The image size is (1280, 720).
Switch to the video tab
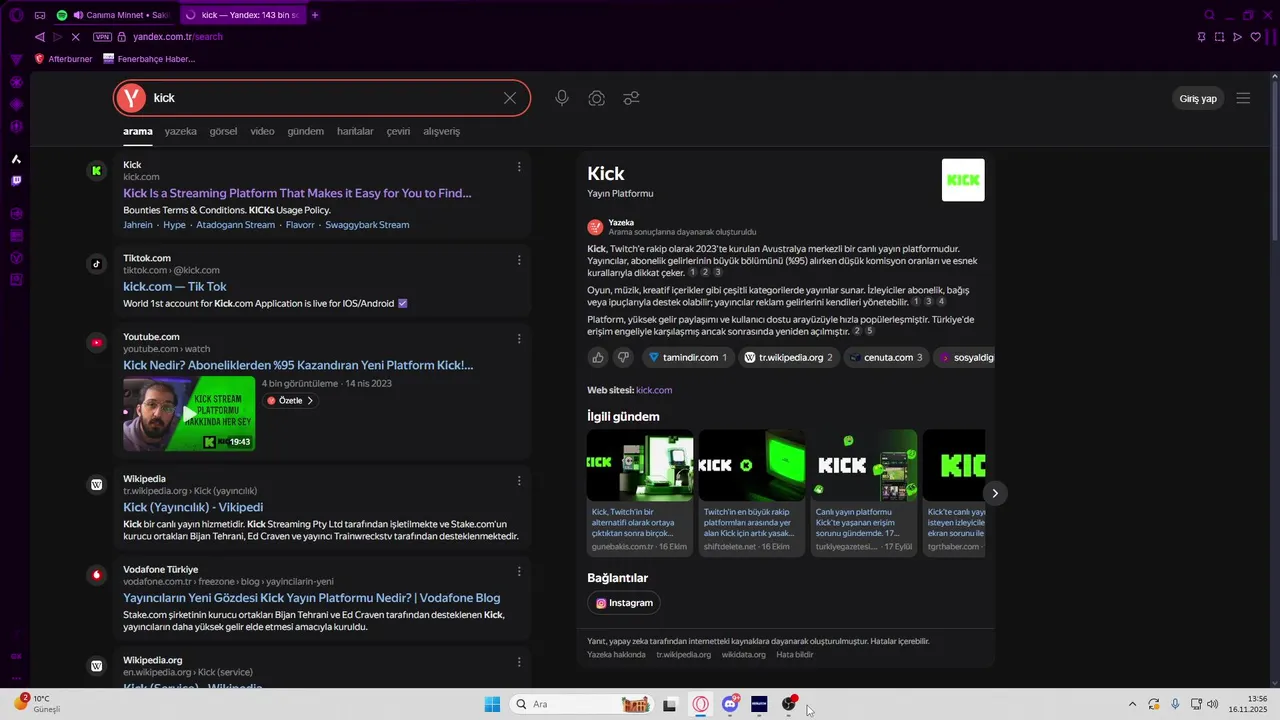click(x=262, y=131)
